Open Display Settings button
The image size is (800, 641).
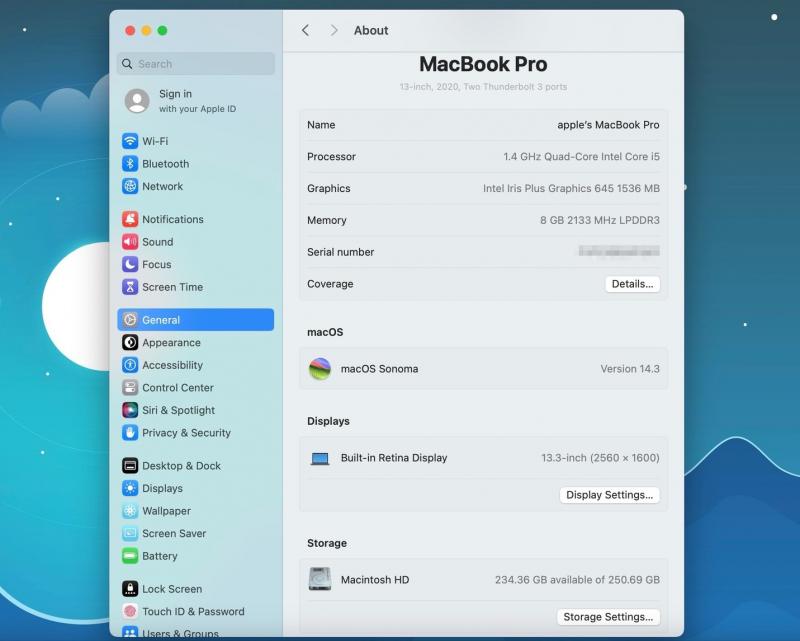(x=609, y=495)
